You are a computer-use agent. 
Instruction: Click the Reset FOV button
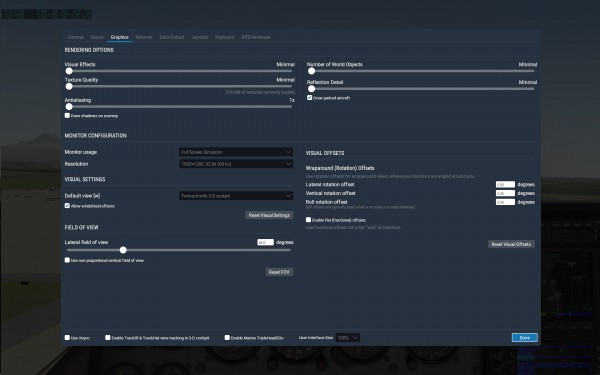(279, 272)
